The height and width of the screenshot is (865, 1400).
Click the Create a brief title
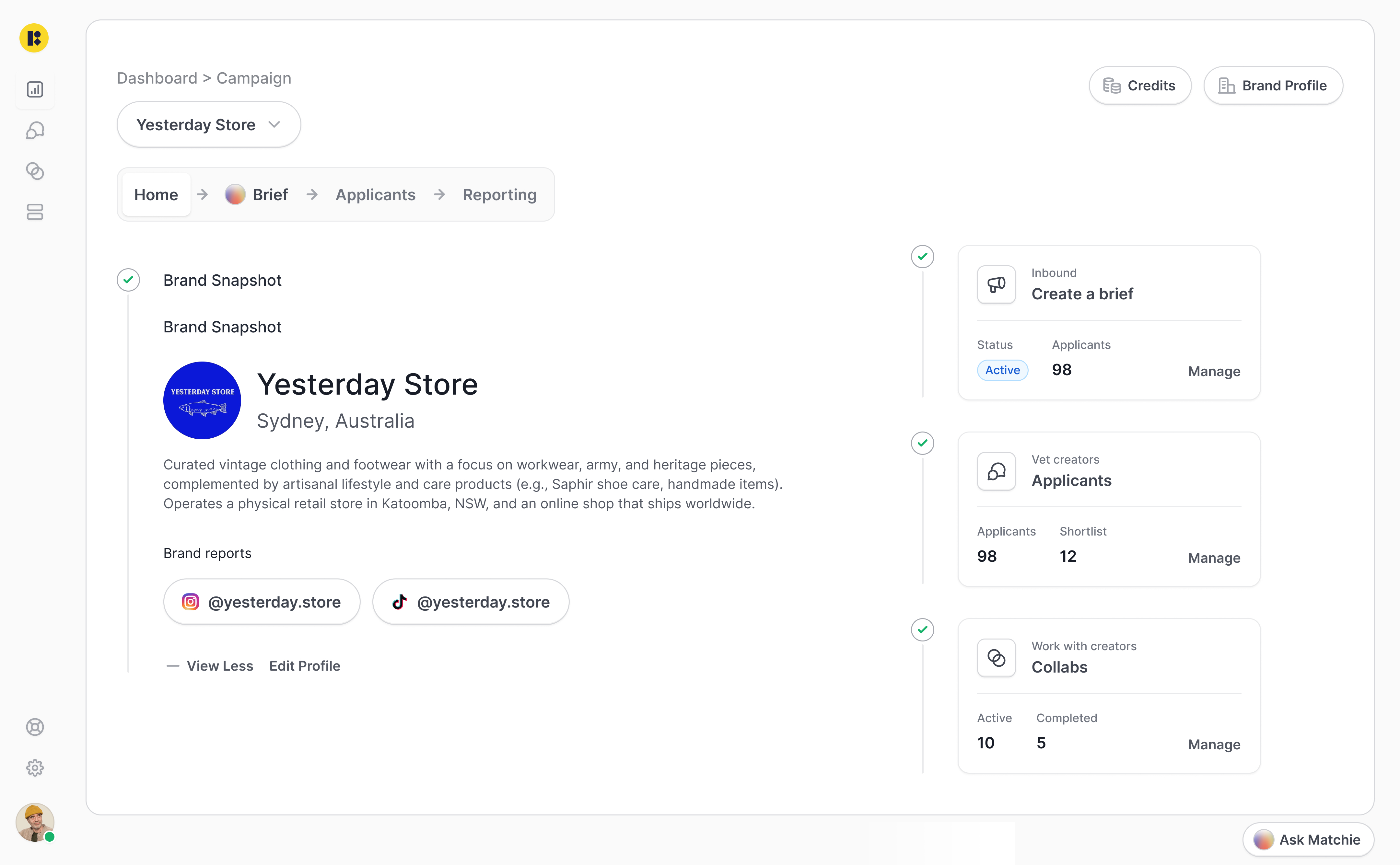(1082, 294)
